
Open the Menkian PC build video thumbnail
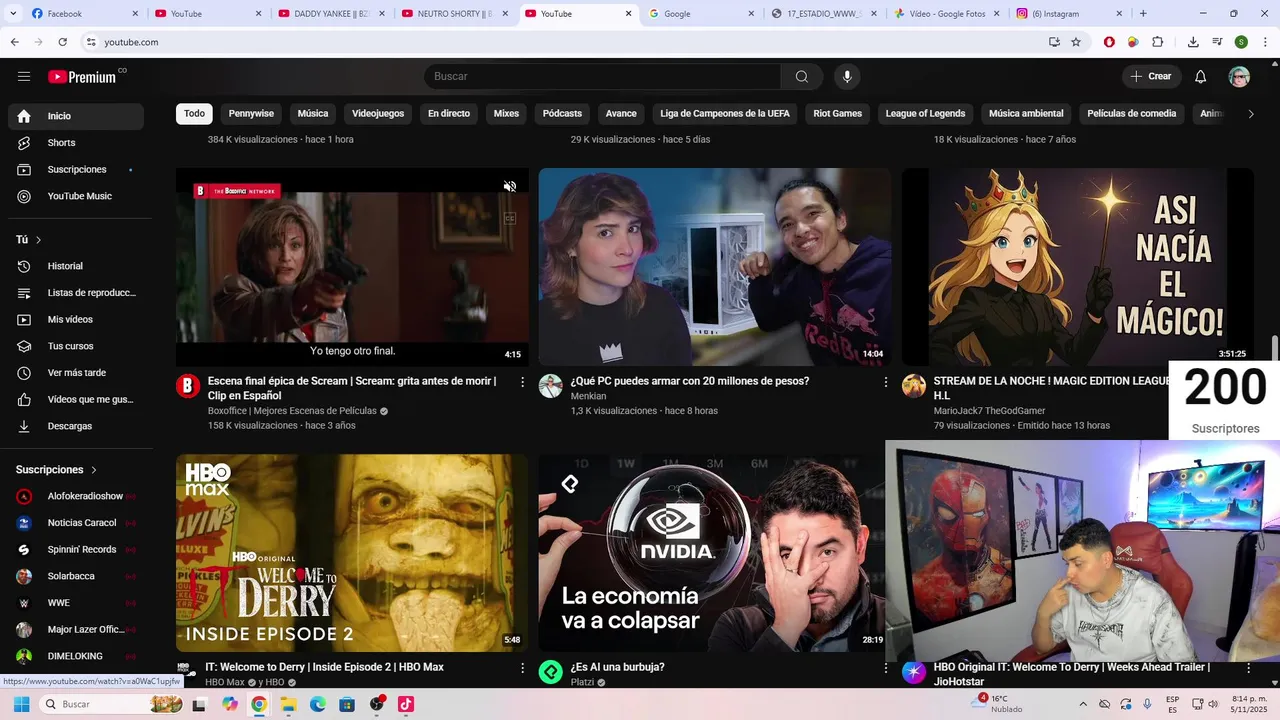tap(715, 267)
